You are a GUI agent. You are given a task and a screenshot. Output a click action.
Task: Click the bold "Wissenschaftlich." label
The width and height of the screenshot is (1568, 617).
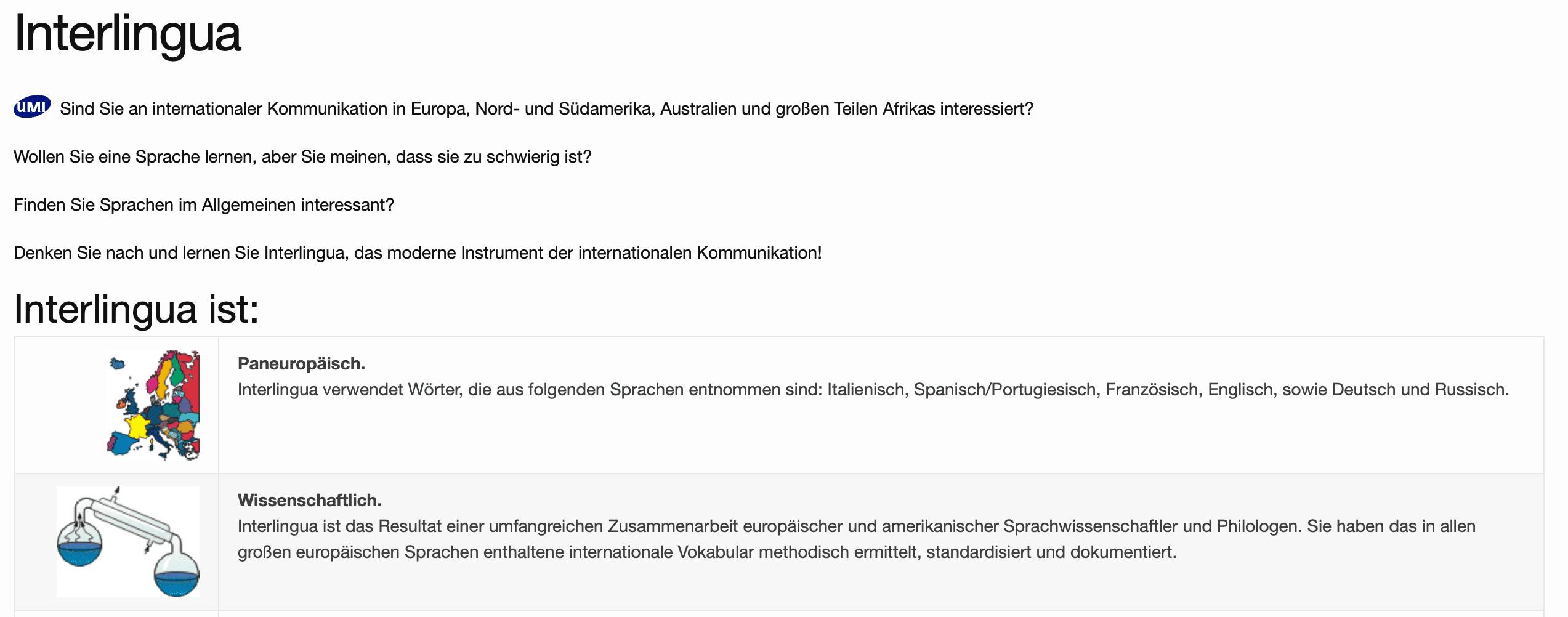(x=309, y=501)
